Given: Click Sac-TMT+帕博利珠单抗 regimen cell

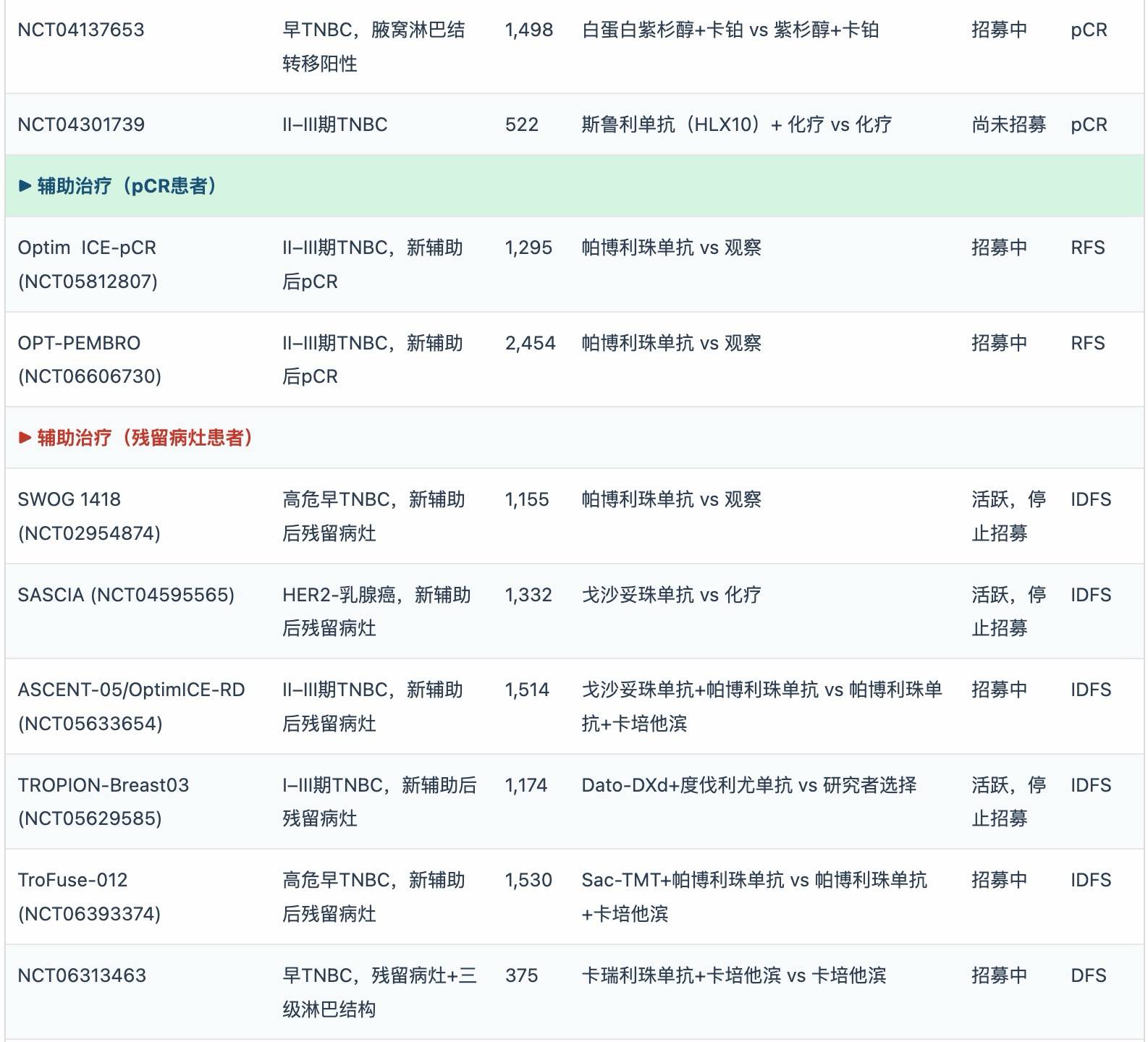Looking at the screenshot, I should point(754,897).
